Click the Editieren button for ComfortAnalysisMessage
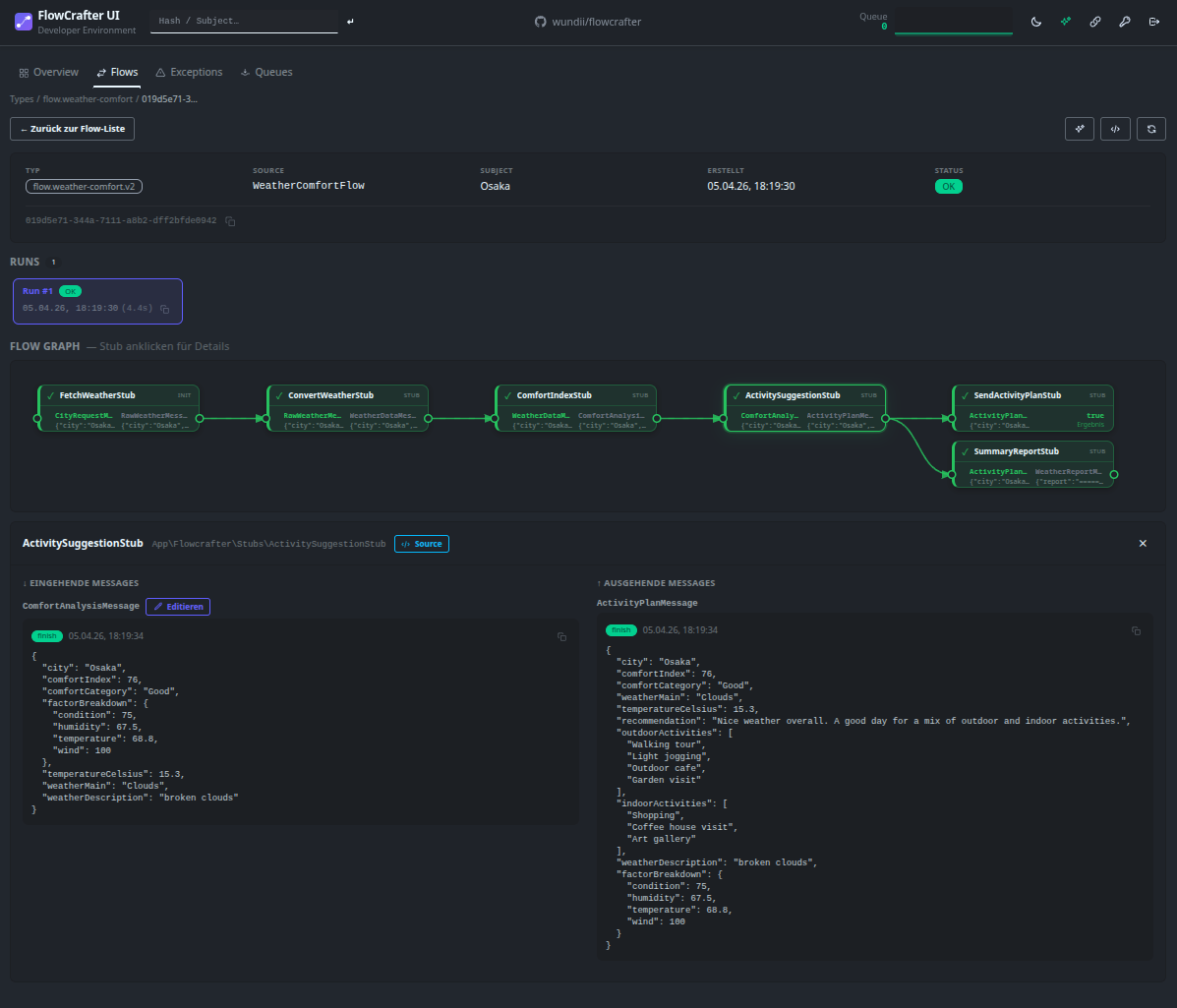This screenshot has height=1008, width=1177. [x=178, y=607]
